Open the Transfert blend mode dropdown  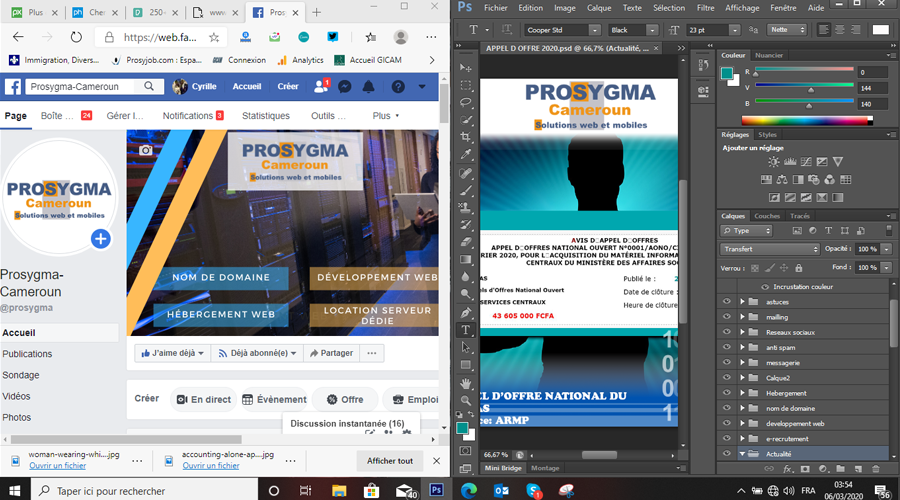[770, 249]
